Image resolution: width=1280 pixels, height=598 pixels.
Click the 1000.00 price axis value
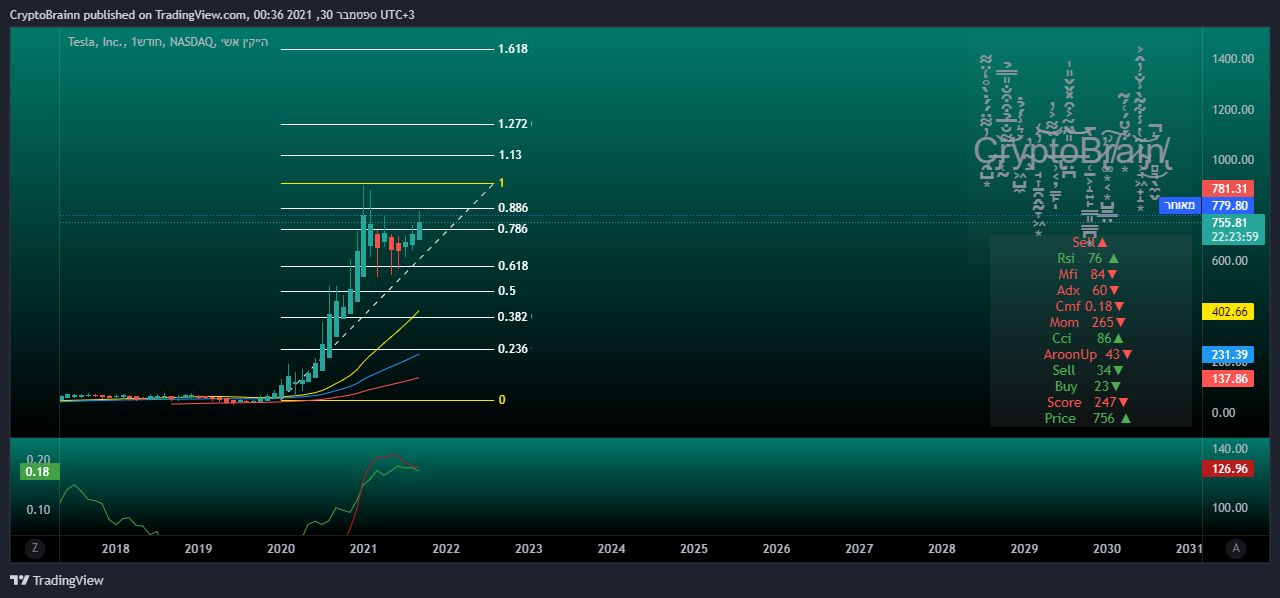(x=1233, y=160)
